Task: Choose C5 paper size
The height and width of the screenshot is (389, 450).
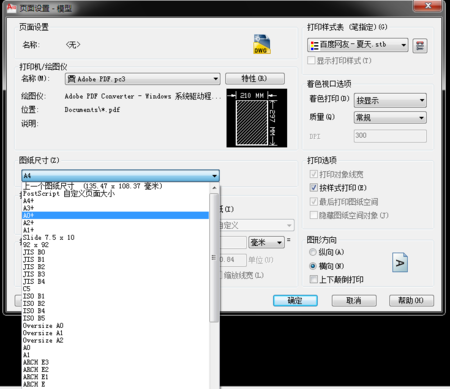Action: (x=115, y=289)
